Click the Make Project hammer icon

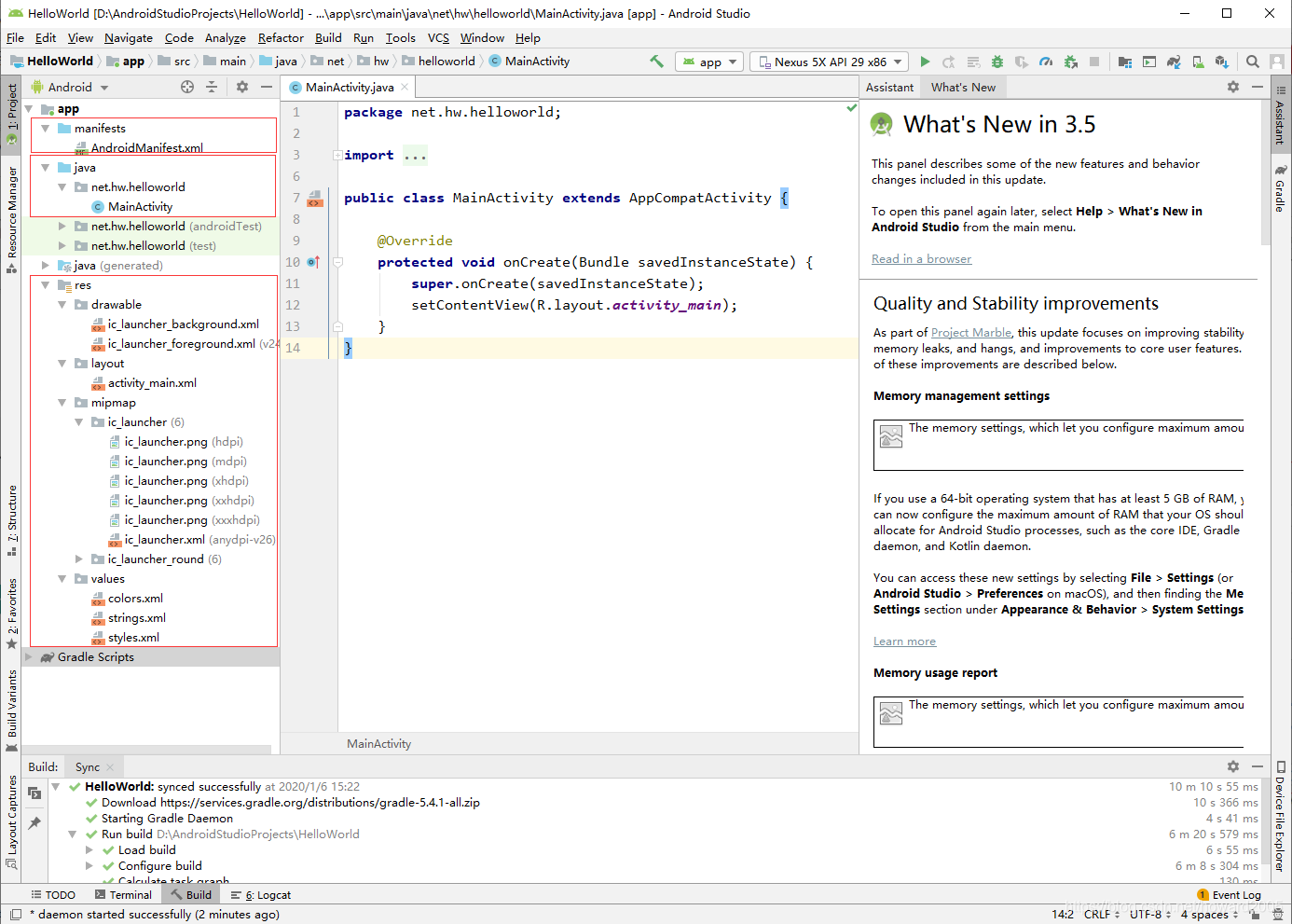click(657, 62)
